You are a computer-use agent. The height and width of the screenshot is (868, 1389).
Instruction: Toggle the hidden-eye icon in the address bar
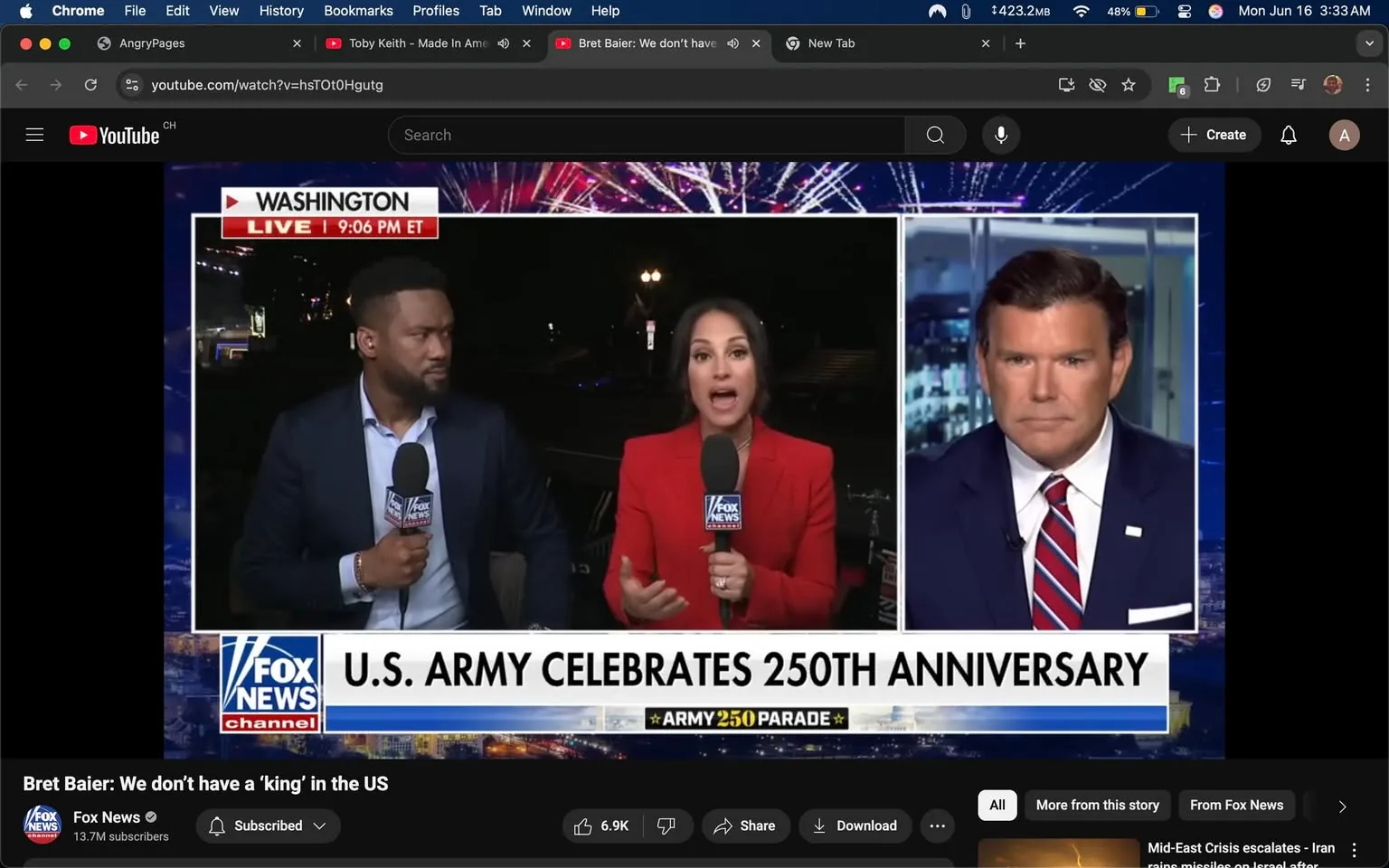(x=1097, y=84)
